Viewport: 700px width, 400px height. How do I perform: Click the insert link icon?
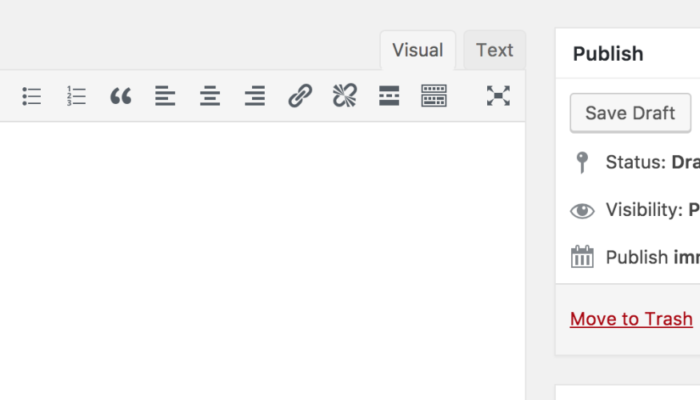(299, 96)
